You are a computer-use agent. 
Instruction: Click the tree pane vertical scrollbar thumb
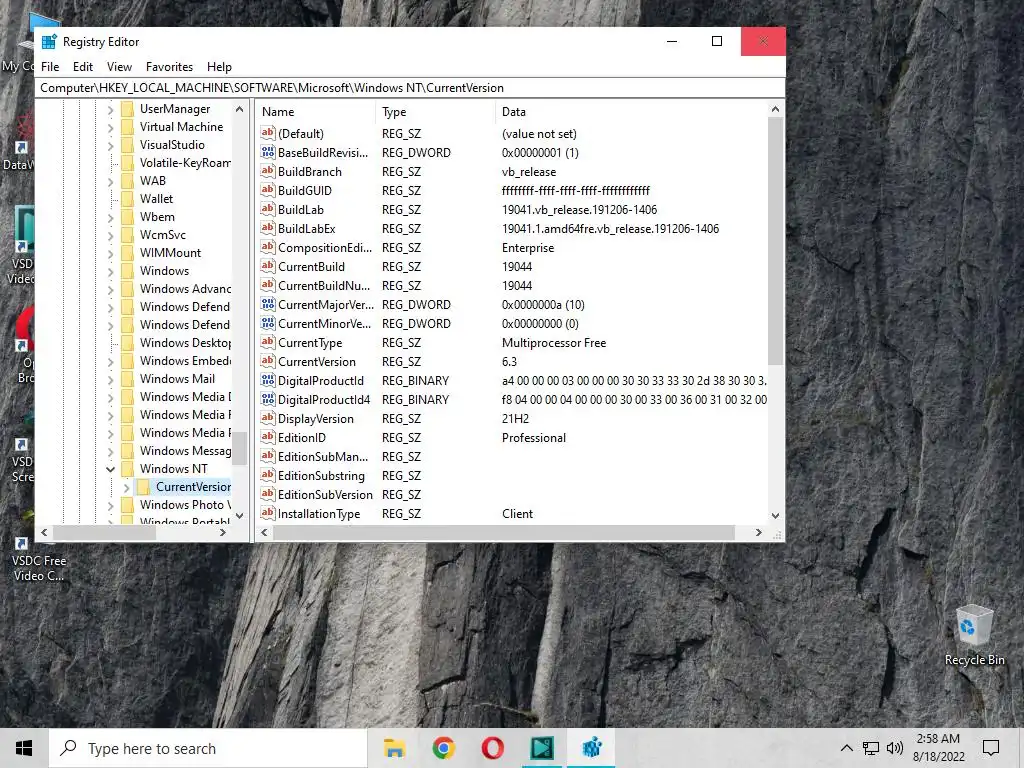coord(240,448)
